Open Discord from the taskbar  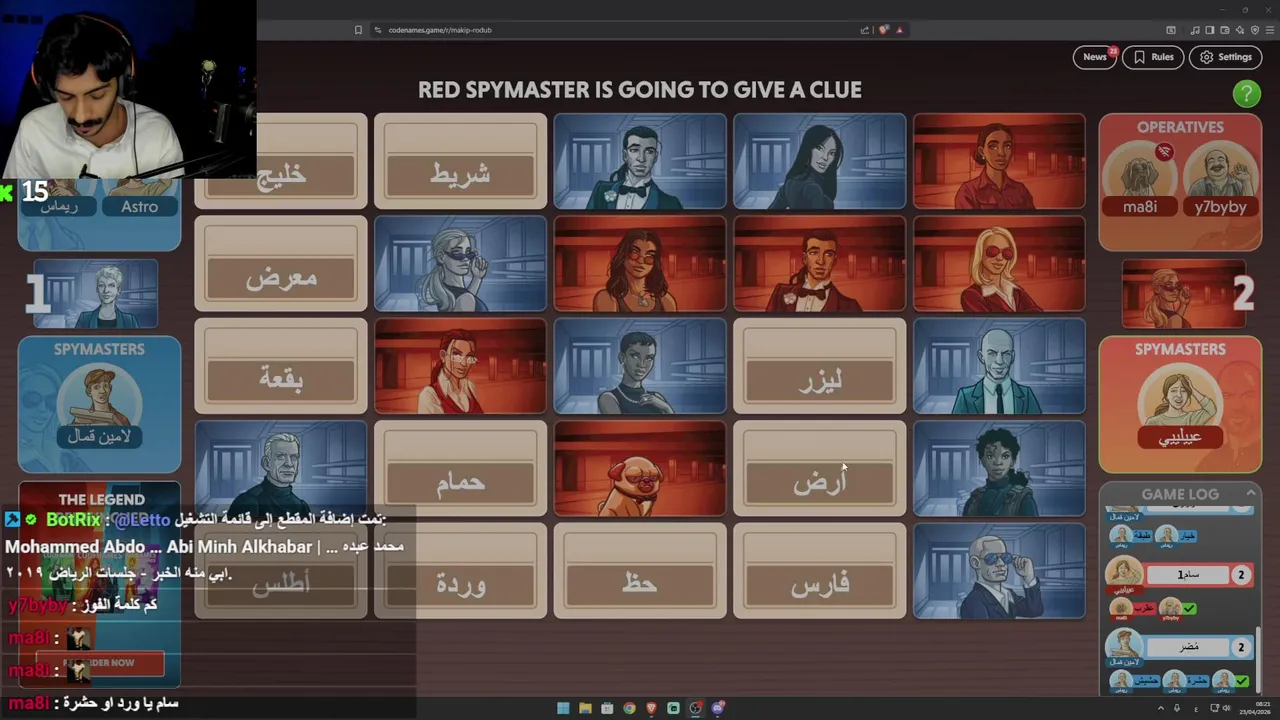718,708
